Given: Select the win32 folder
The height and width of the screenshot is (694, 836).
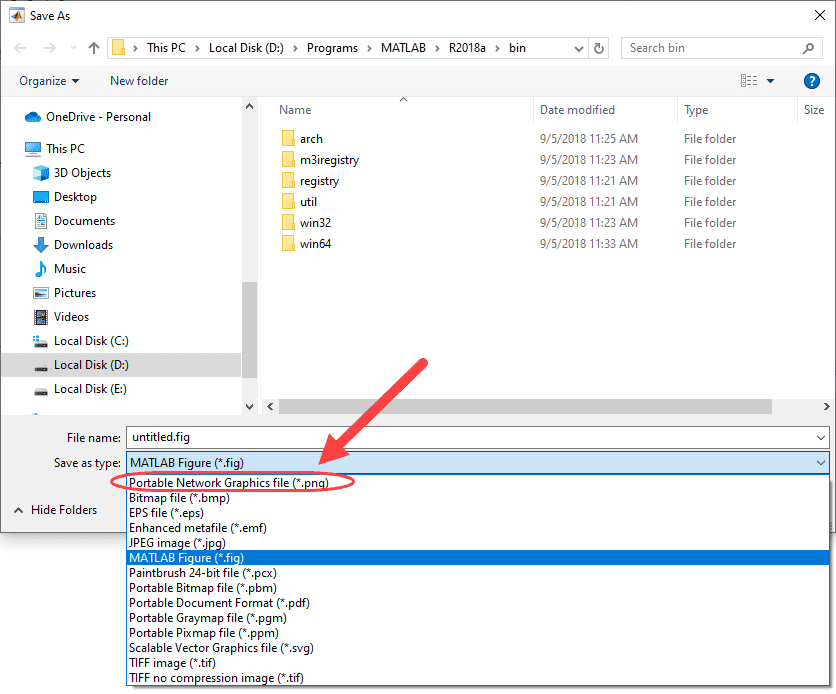Looking at the screenshot, I should (307, 223).
